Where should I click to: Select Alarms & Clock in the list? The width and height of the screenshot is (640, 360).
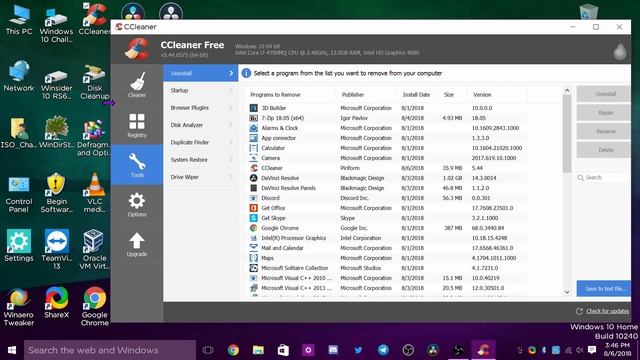(386, 128)
